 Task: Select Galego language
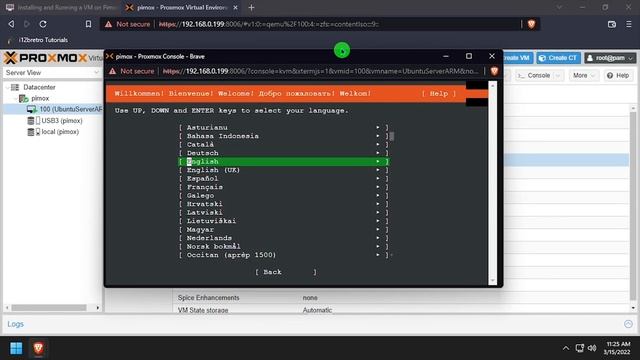click(284, 196)
